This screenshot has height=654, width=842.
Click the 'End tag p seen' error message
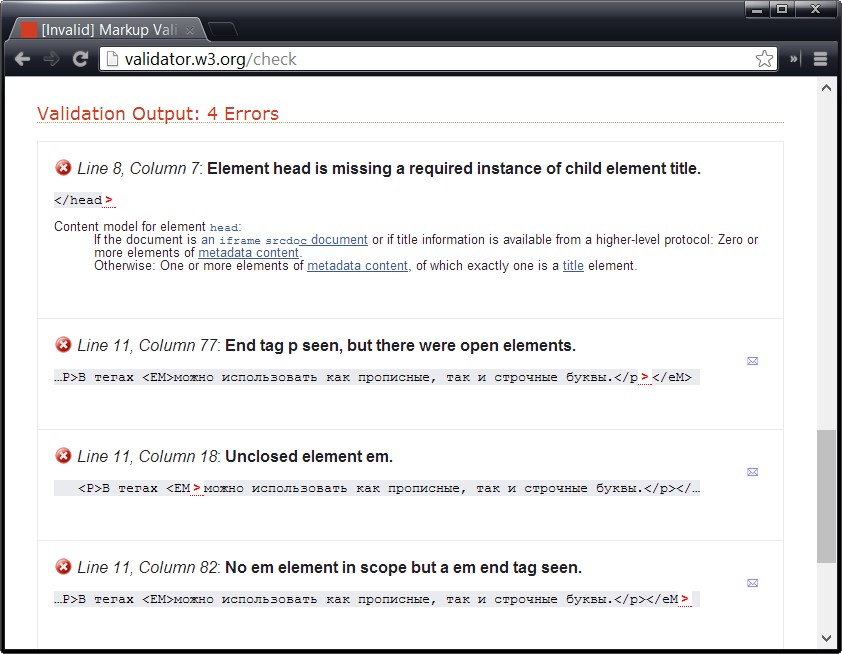400,345
